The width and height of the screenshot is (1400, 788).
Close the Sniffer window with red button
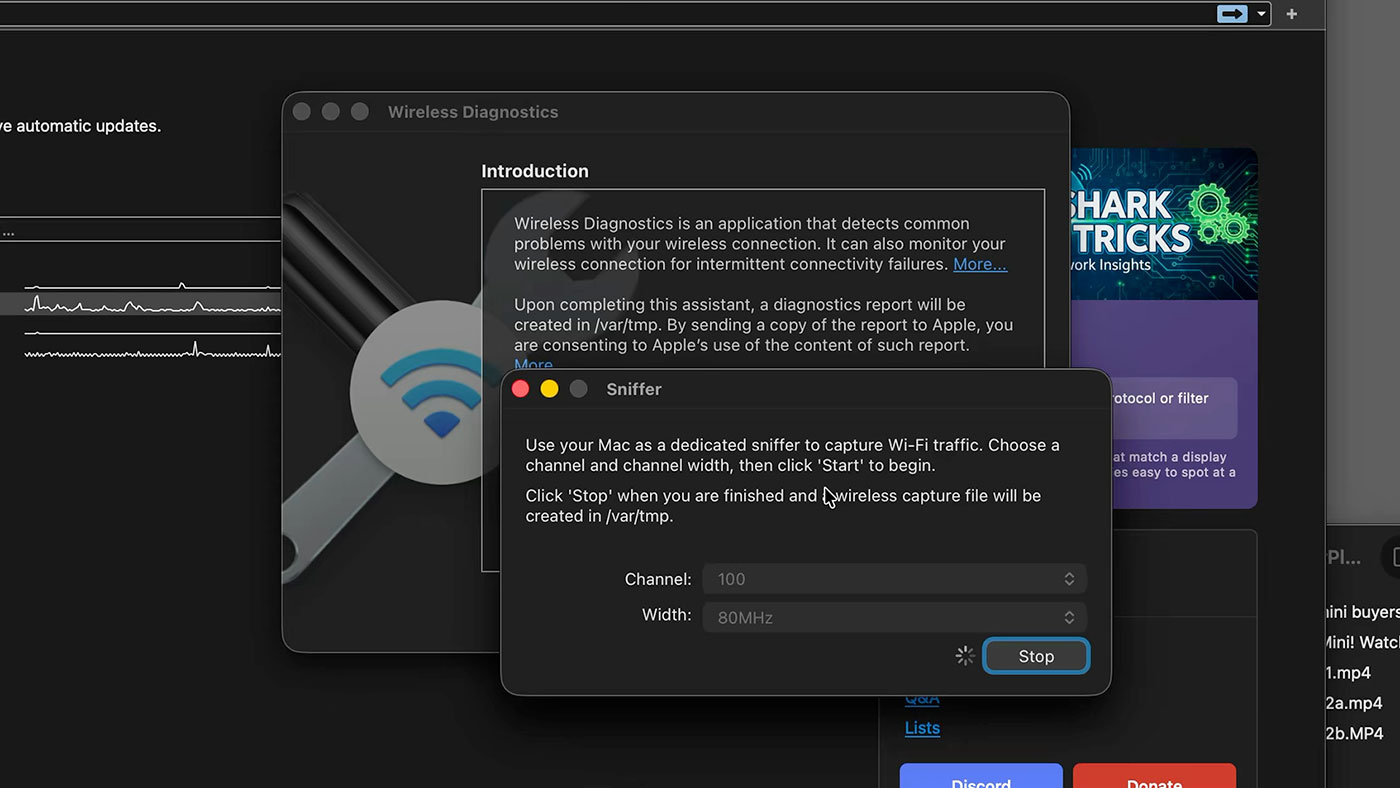[520, 389]
